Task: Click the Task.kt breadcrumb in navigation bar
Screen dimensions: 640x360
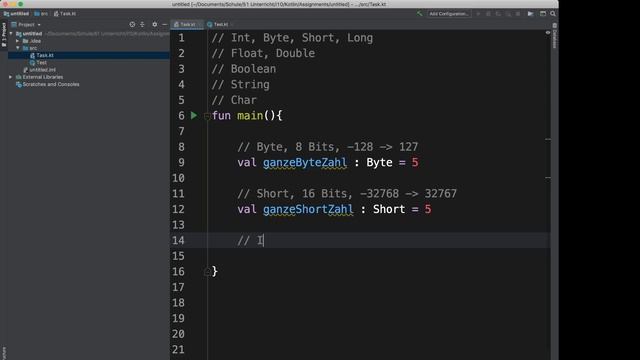Action: (x=65, y=13)
